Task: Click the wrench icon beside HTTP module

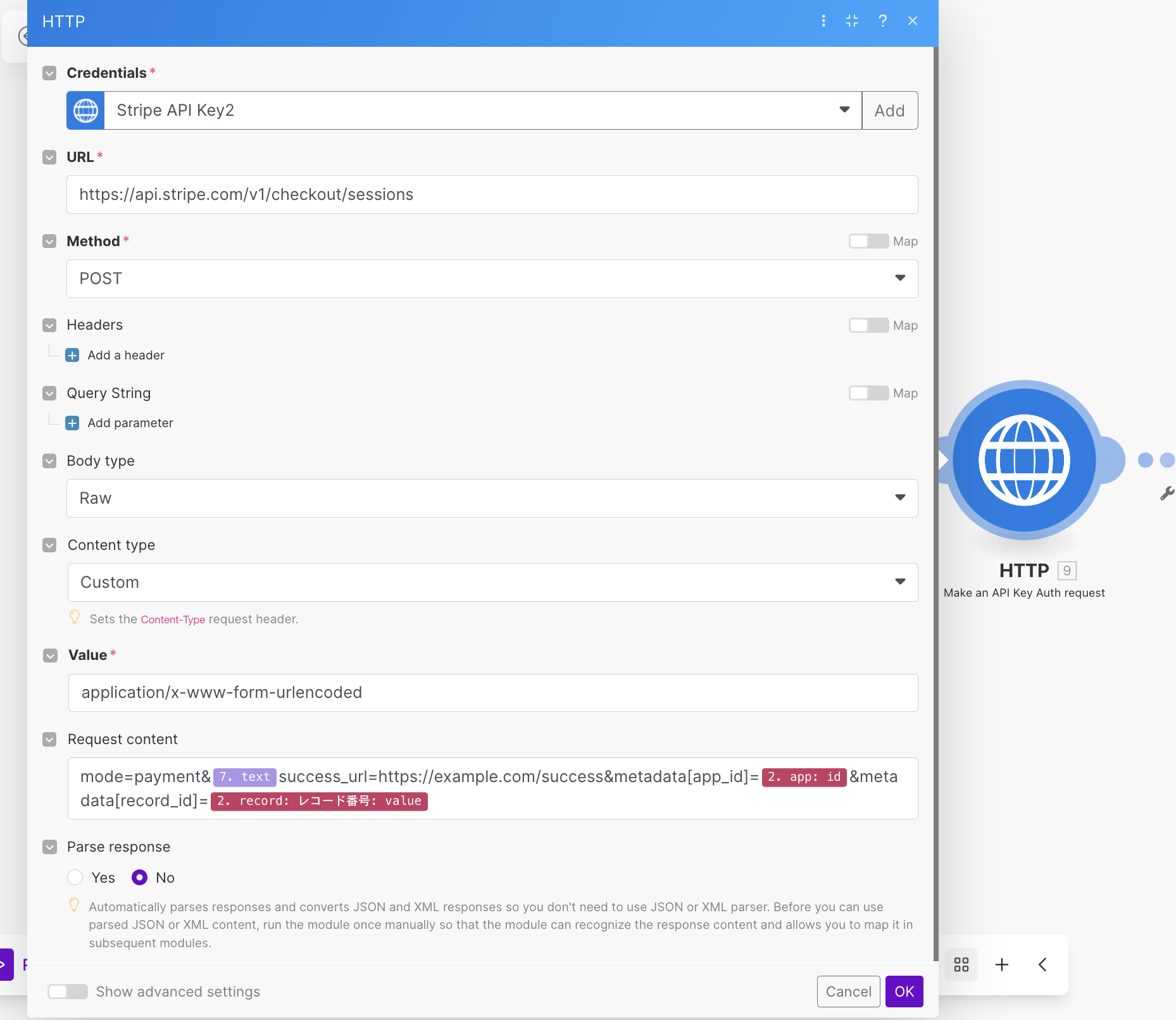Action: click(x=1167, y=494)
